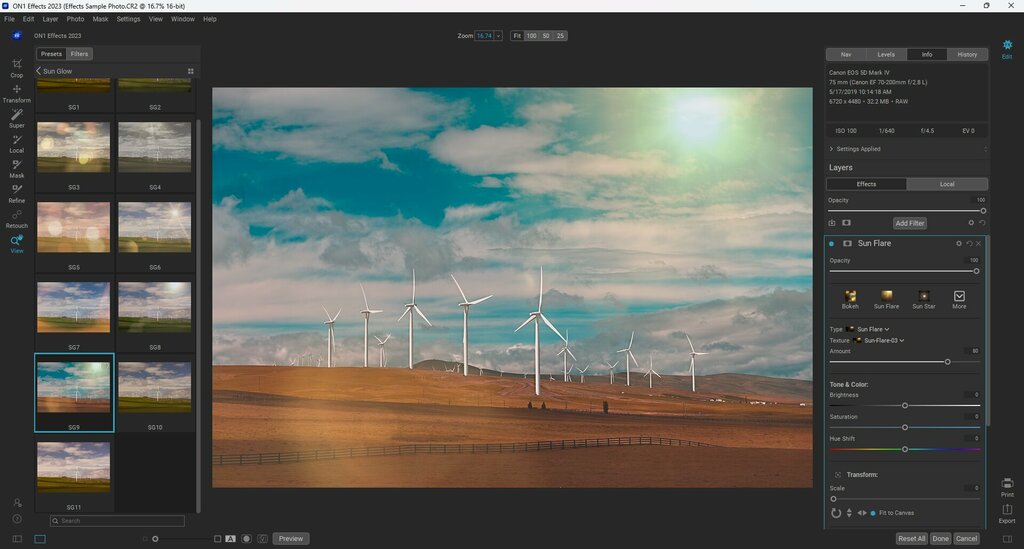Click the Cancel button
Screen dimensions: 1024x549
[967, 539]
